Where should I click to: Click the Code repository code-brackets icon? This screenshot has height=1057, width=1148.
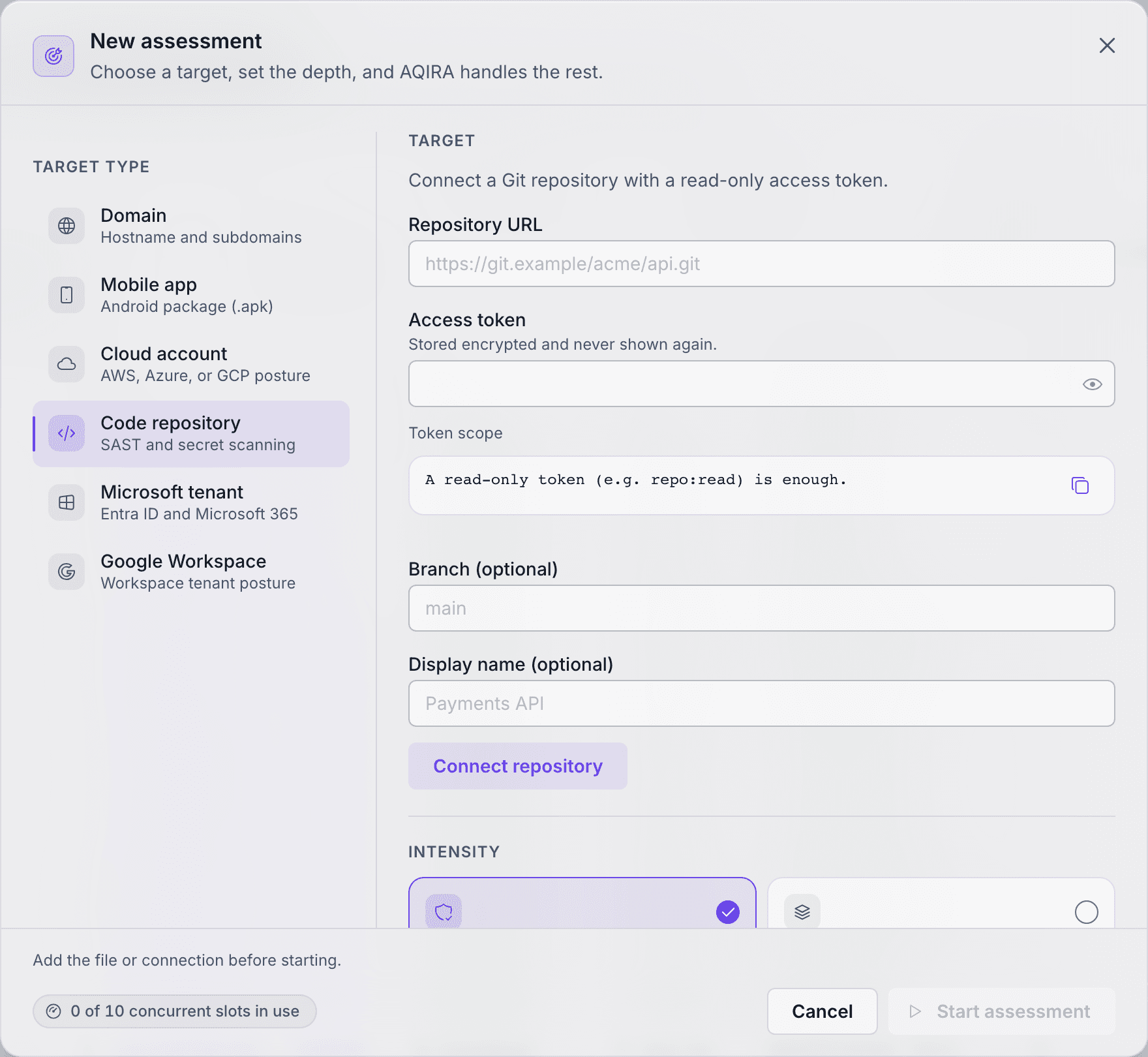[67, 433]
